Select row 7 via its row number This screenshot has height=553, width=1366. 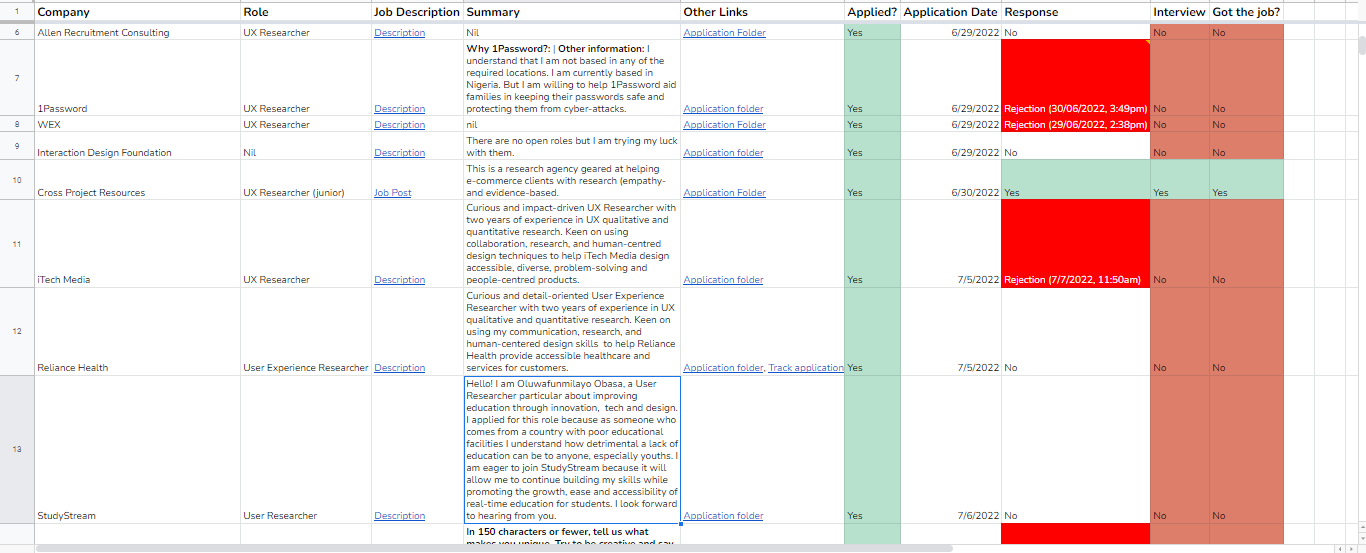(x=17, y=78)
